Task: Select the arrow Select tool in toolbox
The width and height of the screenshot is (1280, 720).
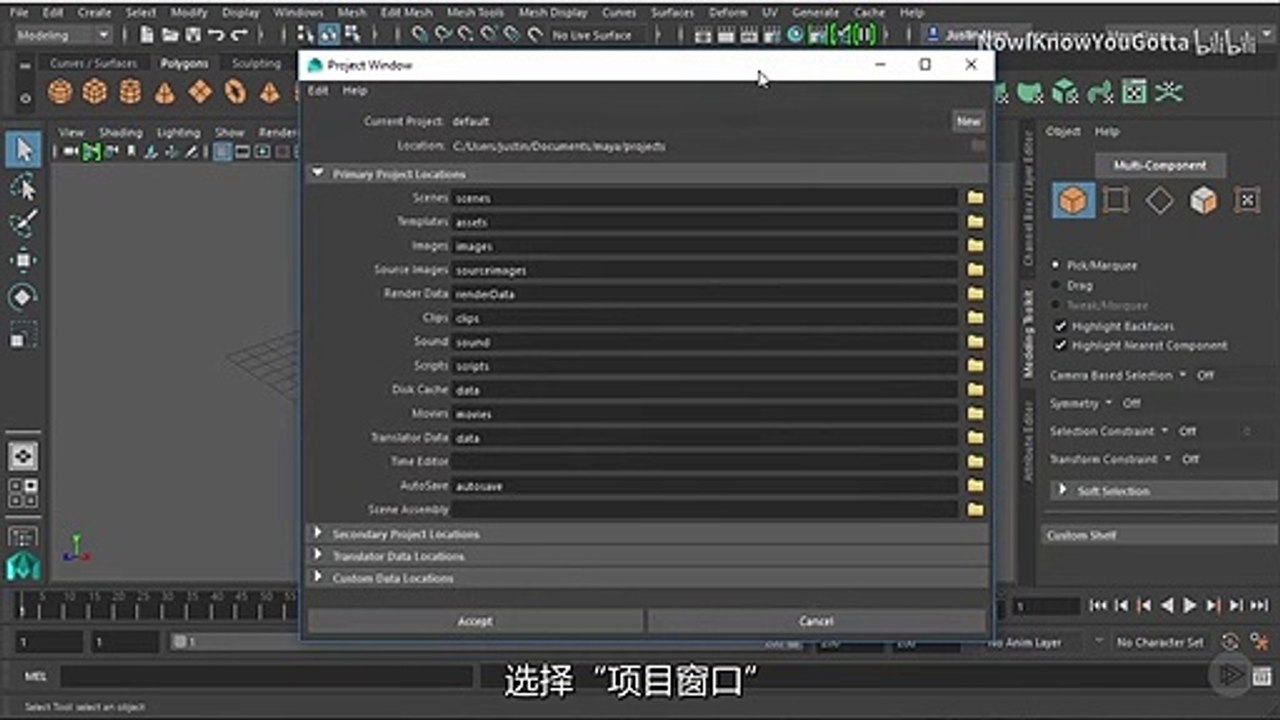Action: (x=23, y=150)
